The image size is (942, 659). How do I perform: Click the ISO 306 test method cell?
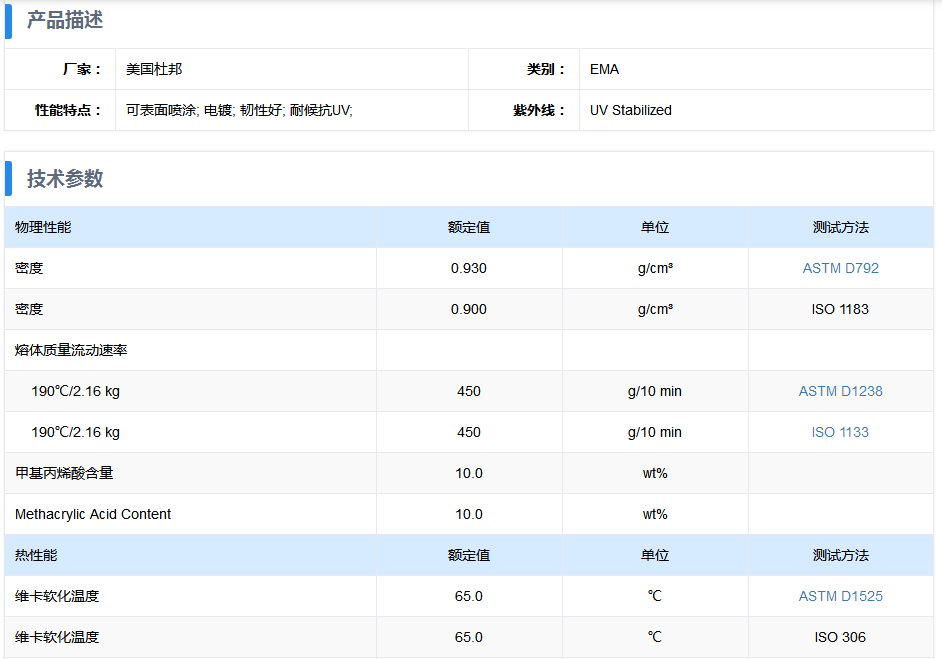click(840, 637)
